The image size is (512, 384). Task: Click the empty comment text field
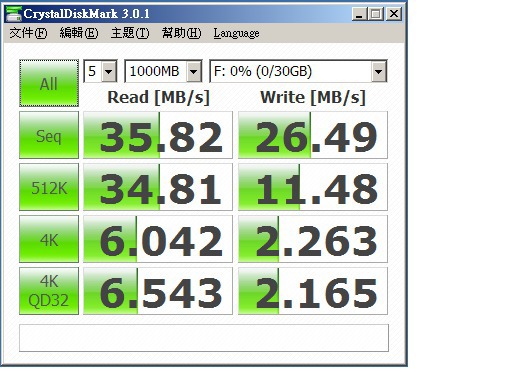[x=204, y=338]
